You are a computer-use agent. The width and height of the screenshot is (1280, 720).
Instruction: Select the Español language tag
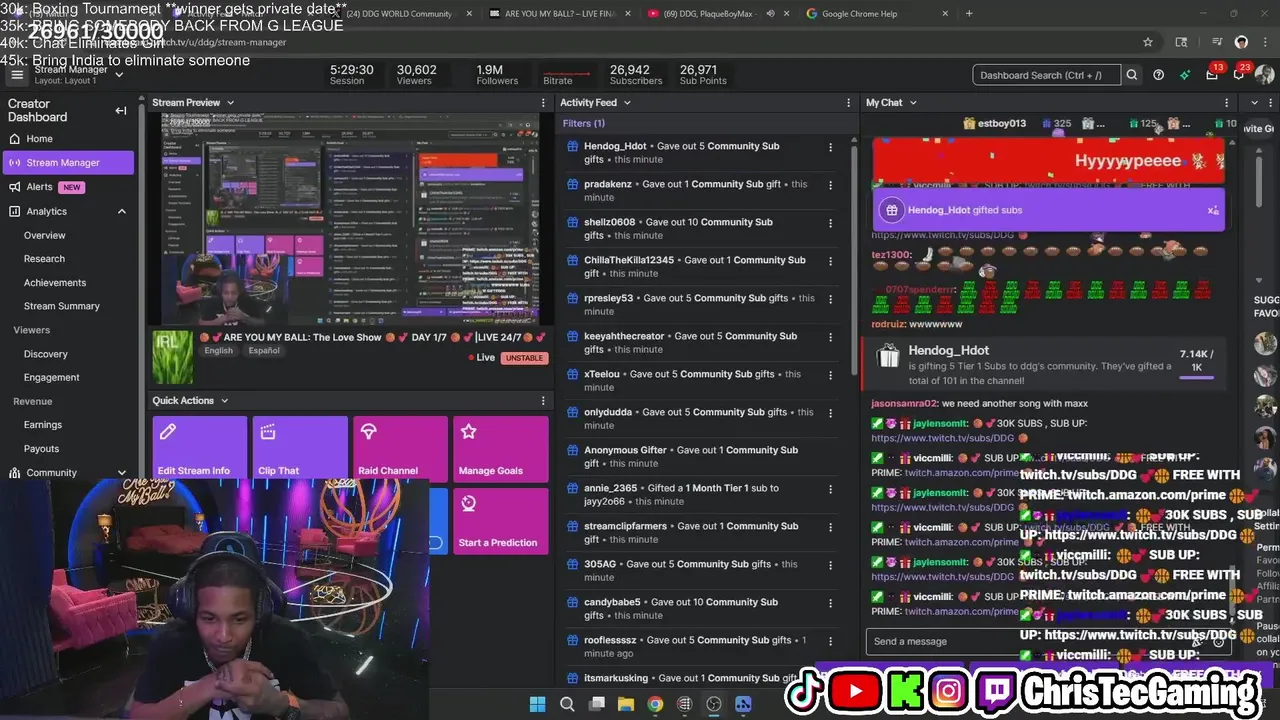[x=264, y=351]
